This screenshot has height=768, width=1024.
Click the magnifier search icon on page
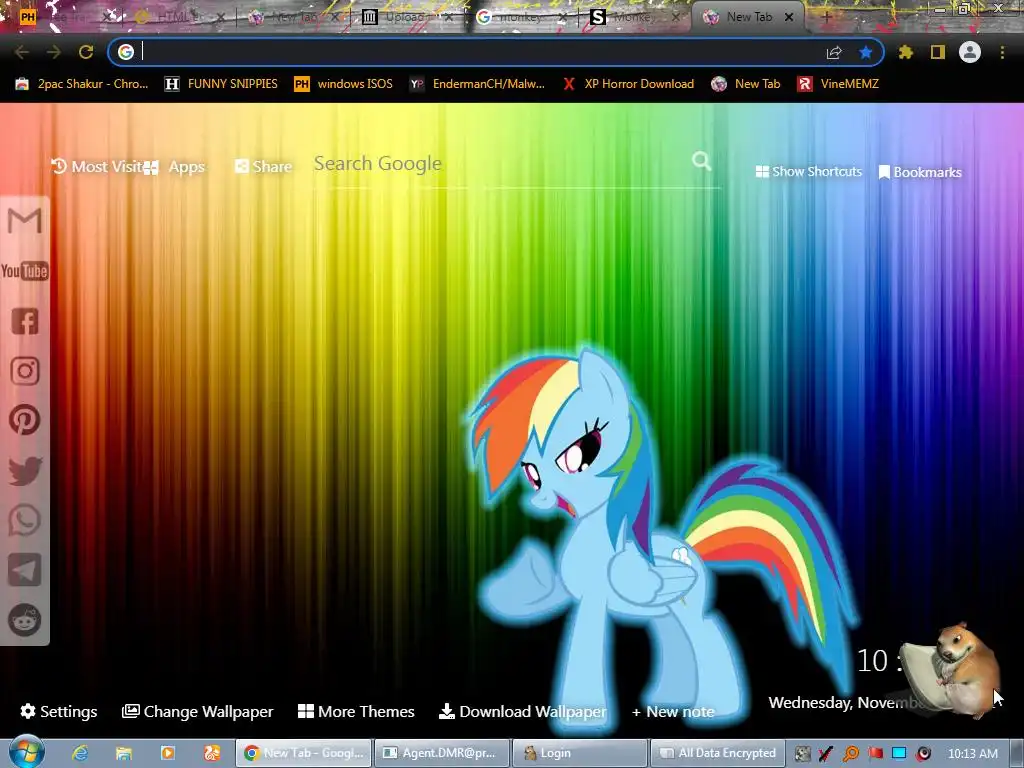coord(701,161)
